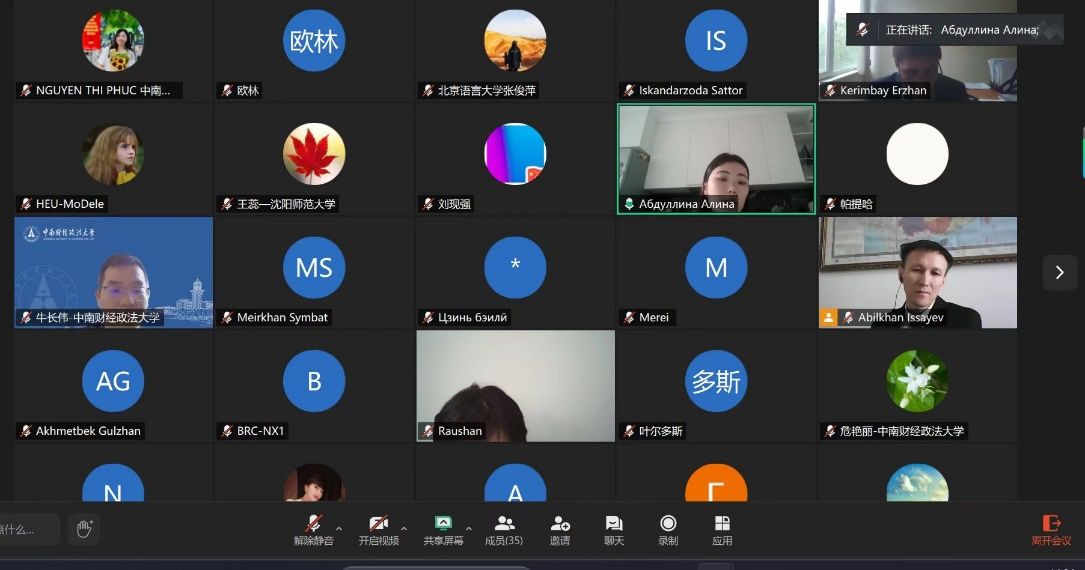Open the apps (应用) panel
Screen dimensions: 1085x570
point(722,528)
